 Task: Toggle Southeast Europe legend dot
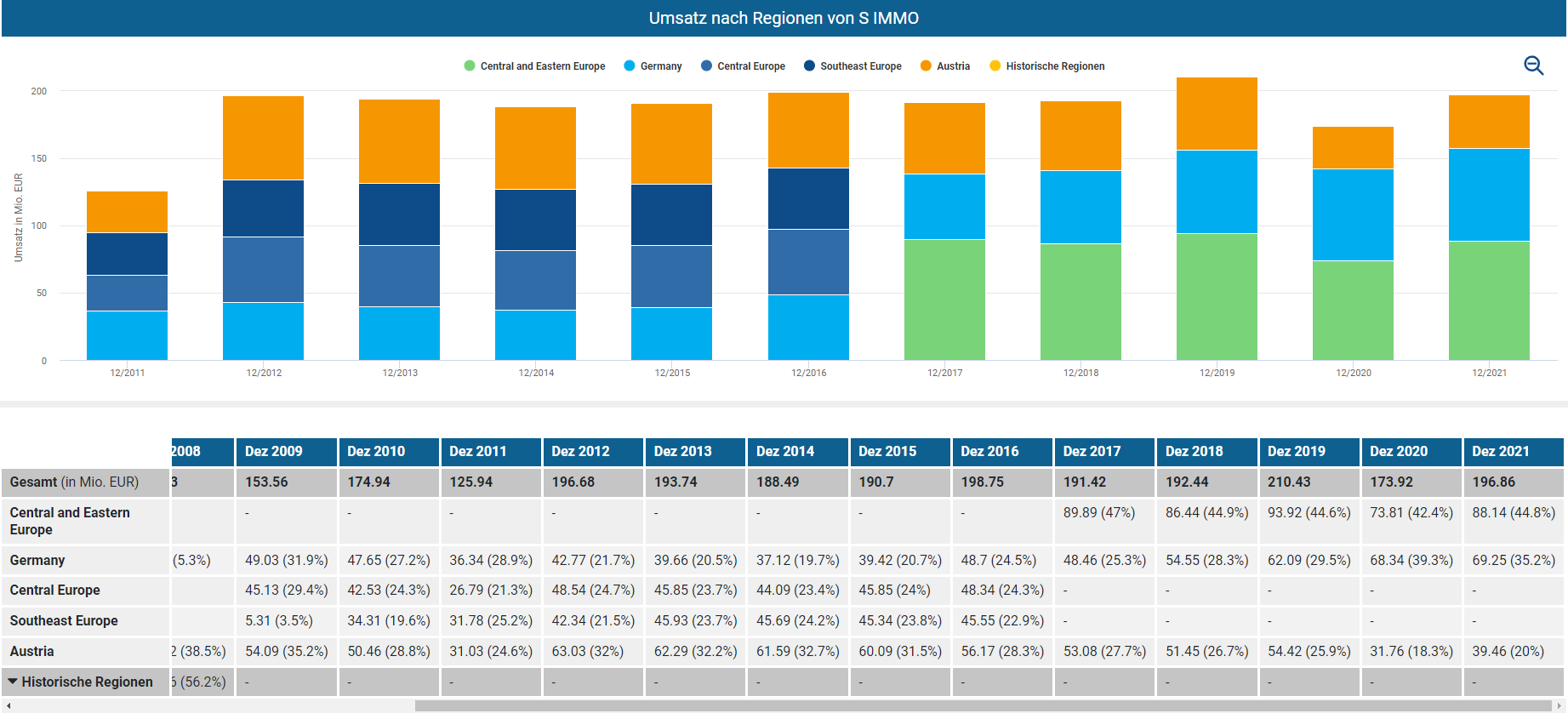pyautogui.click(x=809, y=66)
